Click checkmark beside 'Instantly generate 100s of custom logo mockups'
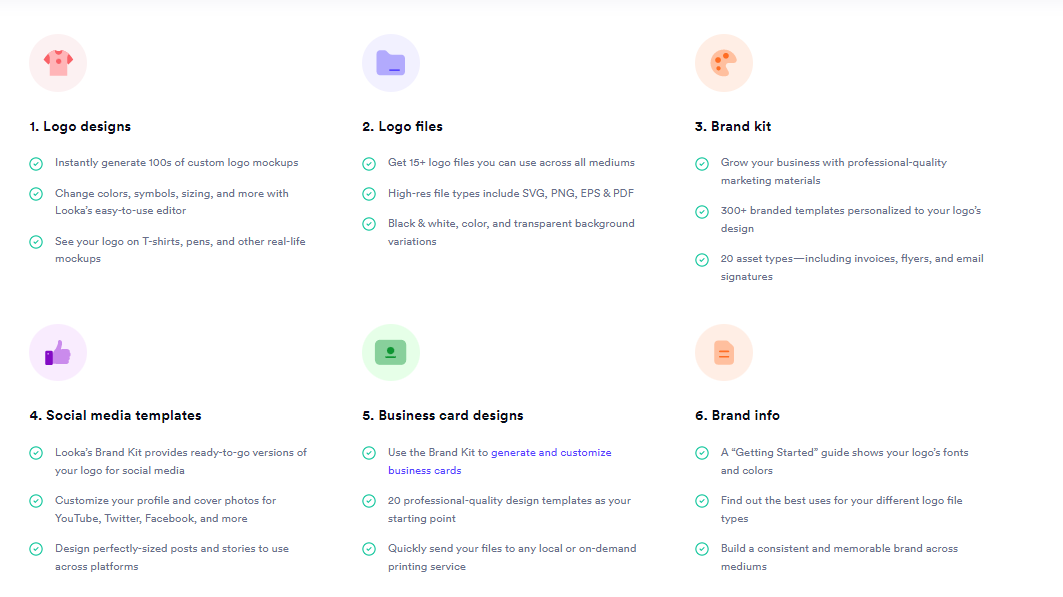The image size is (1063, 597). [37, 164]
